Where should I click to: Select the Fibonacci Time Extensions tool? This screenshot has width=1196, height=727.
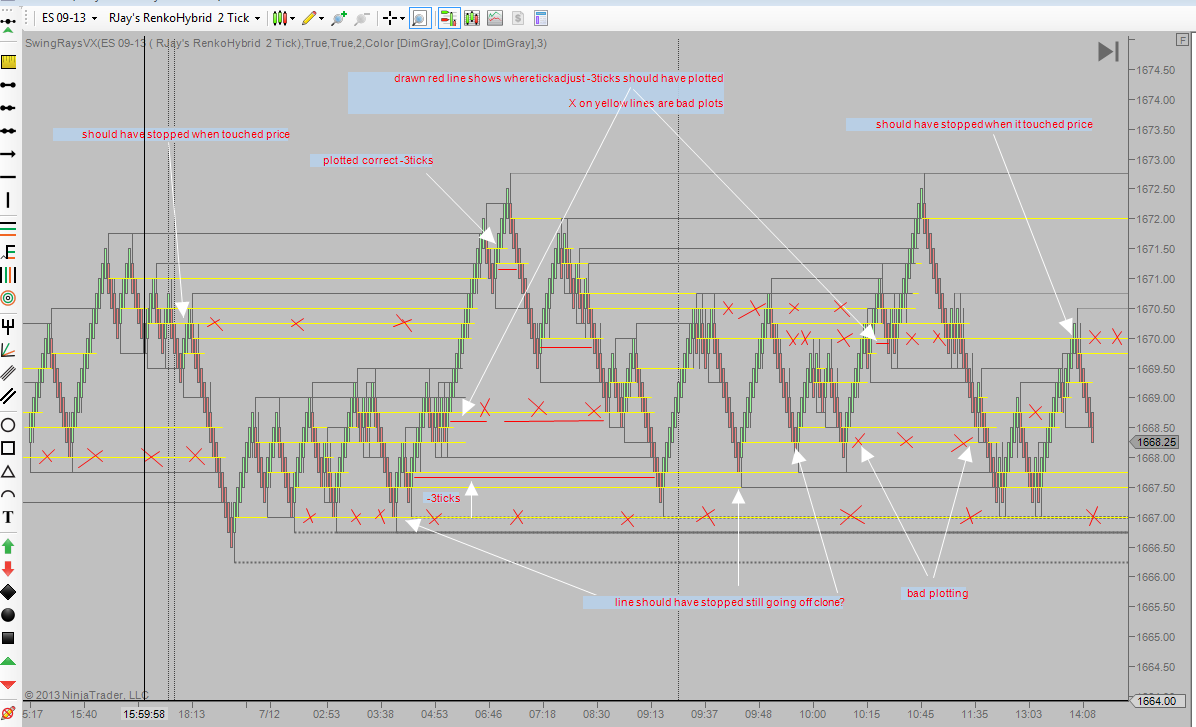pos(8,275)
